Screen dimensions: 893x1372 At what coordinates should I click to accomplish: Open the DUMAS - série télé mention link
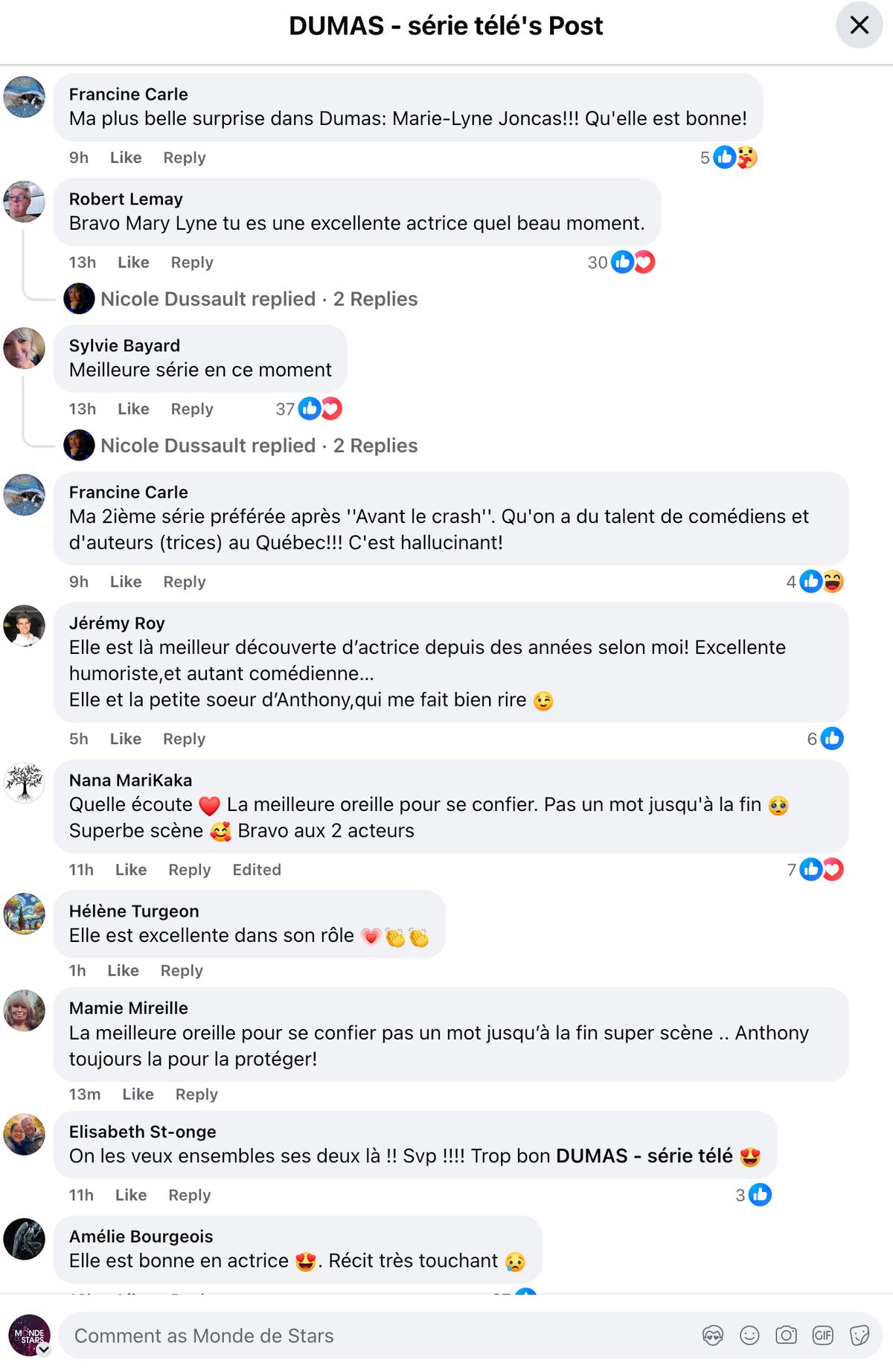[644, 1156]
